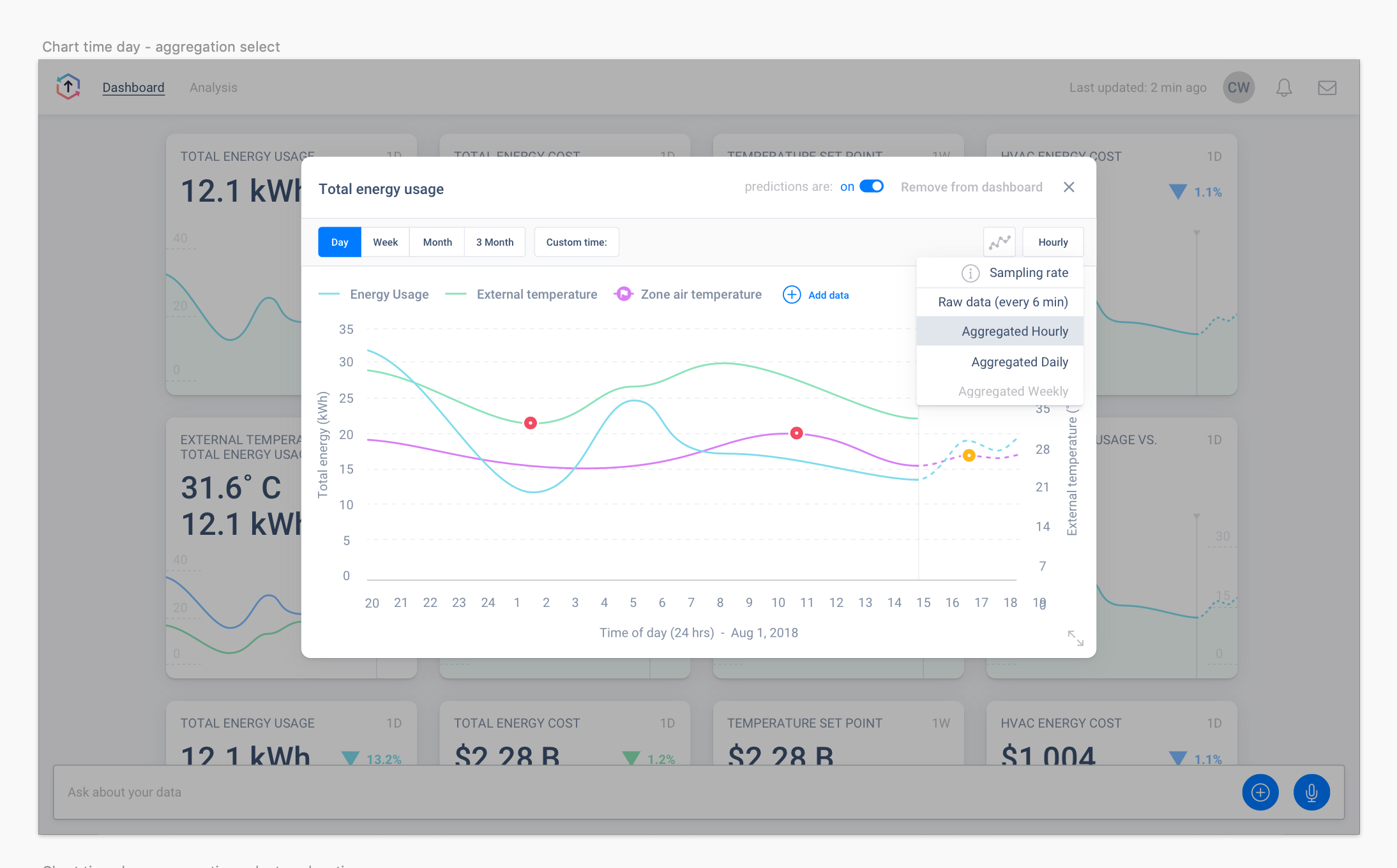Click the app logo icon
1397x868 pixels.
68,87
